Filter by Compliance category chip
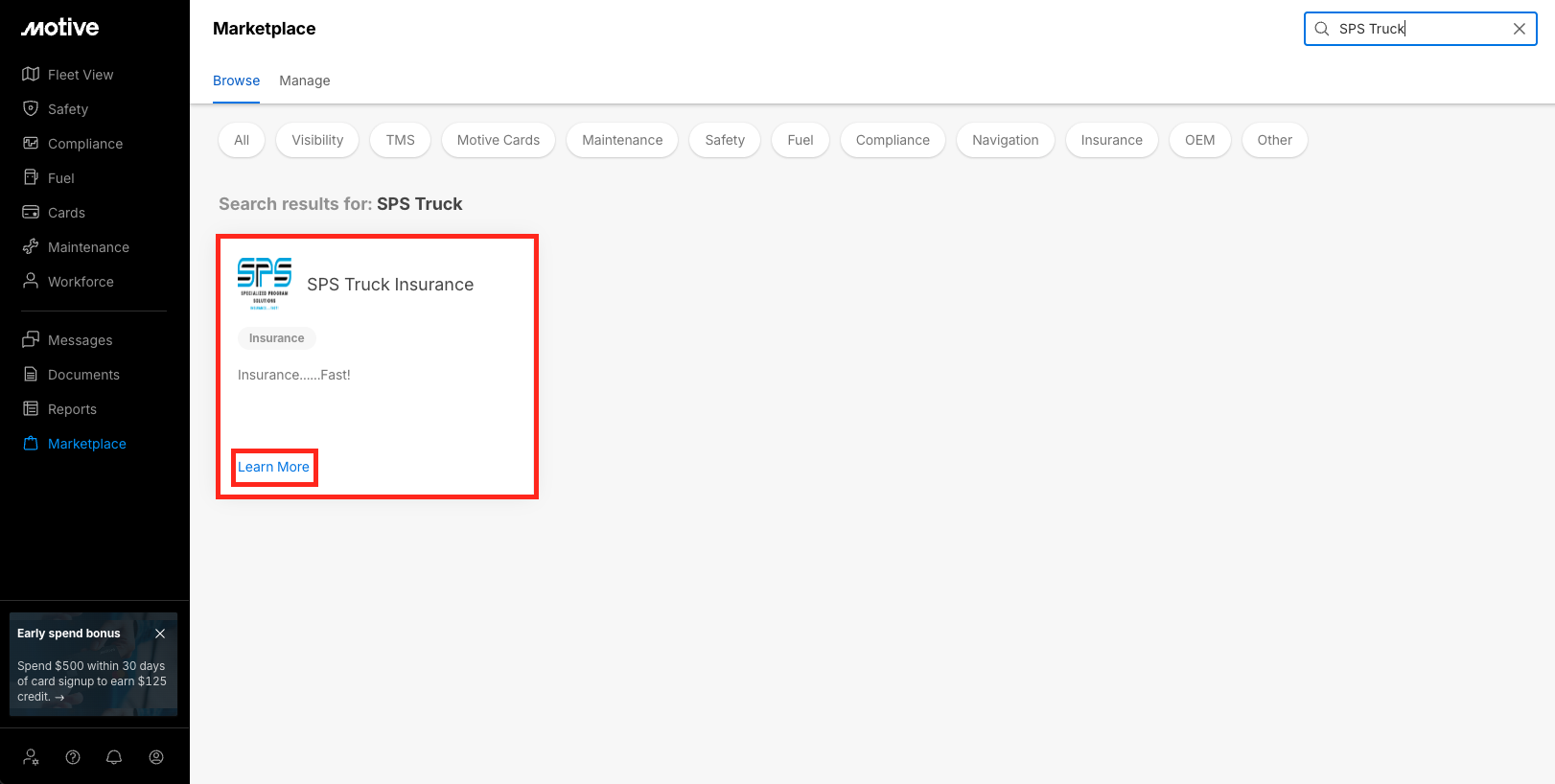 pos(893,140)
